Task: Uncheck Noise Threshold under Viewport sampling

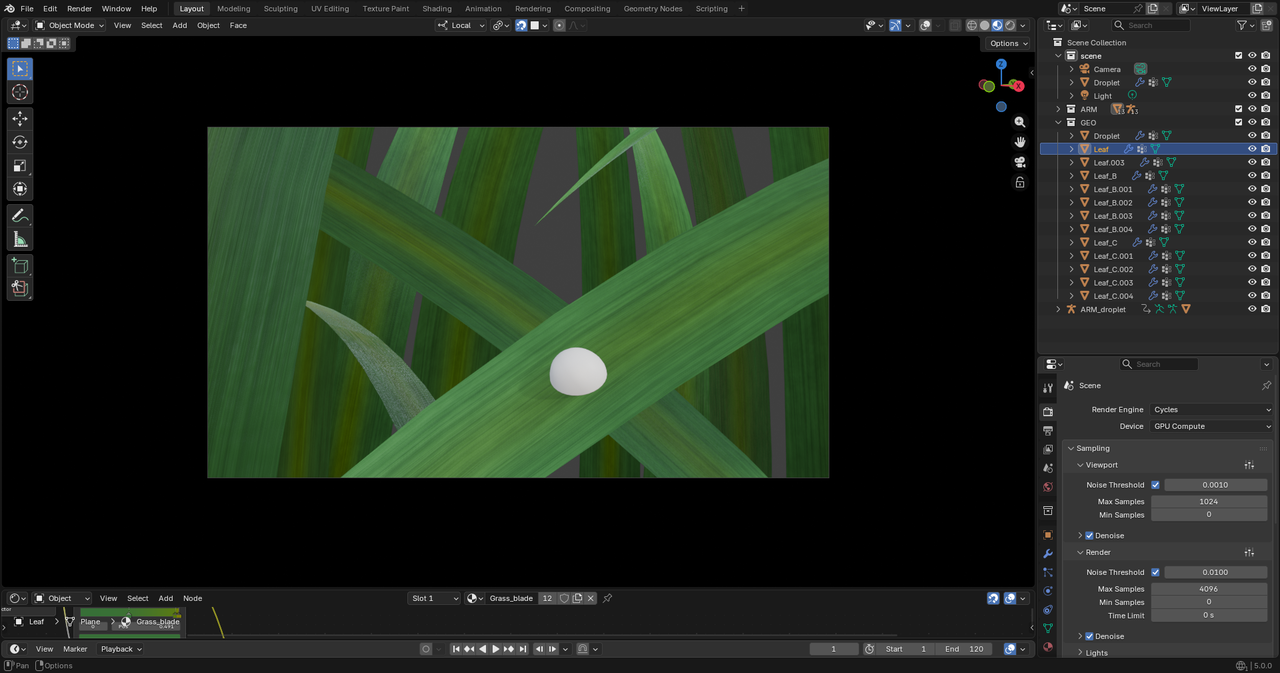Action: pos(1155,484)
